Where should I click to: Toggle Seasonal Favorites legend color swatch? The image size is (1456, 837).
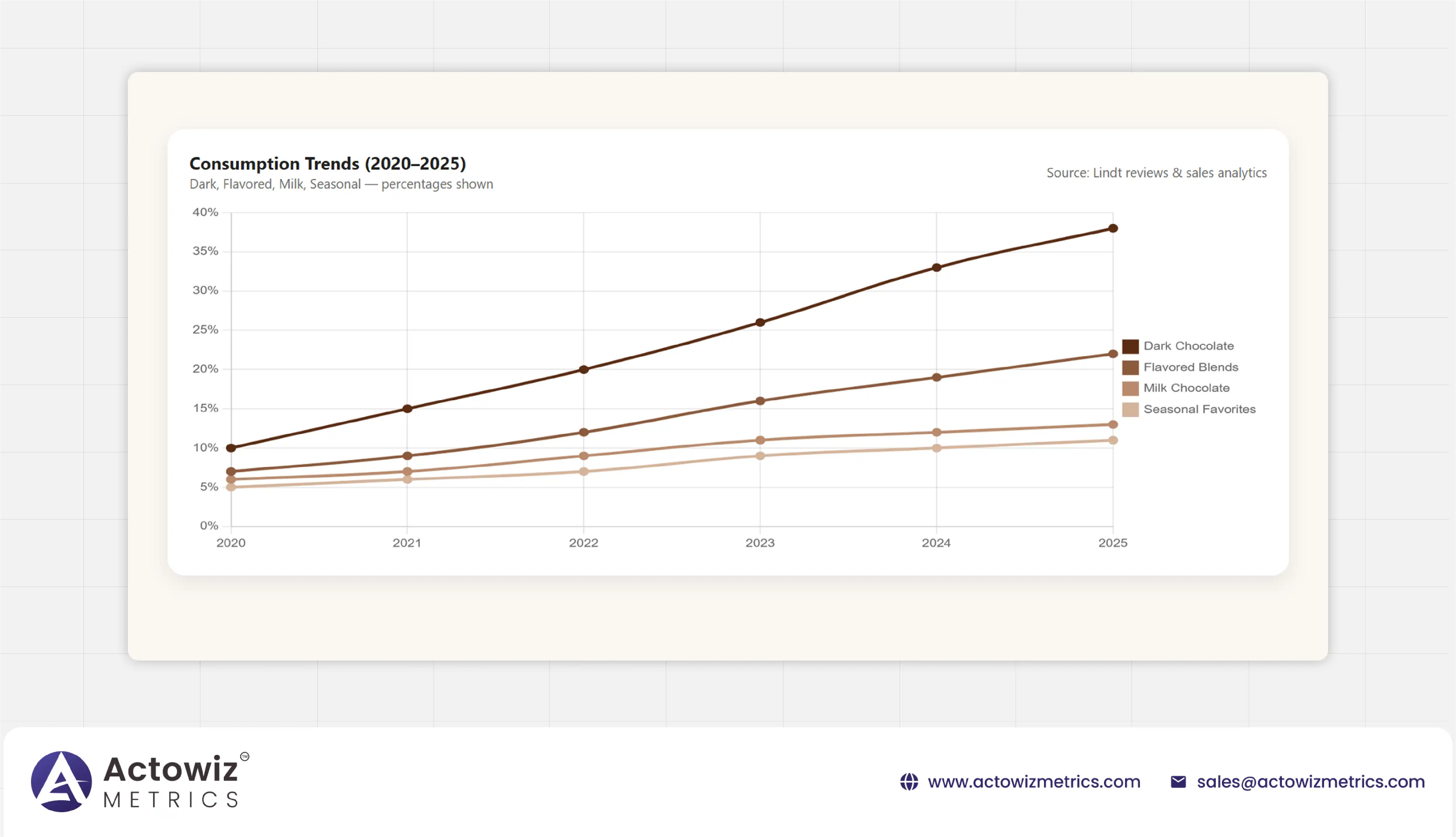pos(1130,409)
